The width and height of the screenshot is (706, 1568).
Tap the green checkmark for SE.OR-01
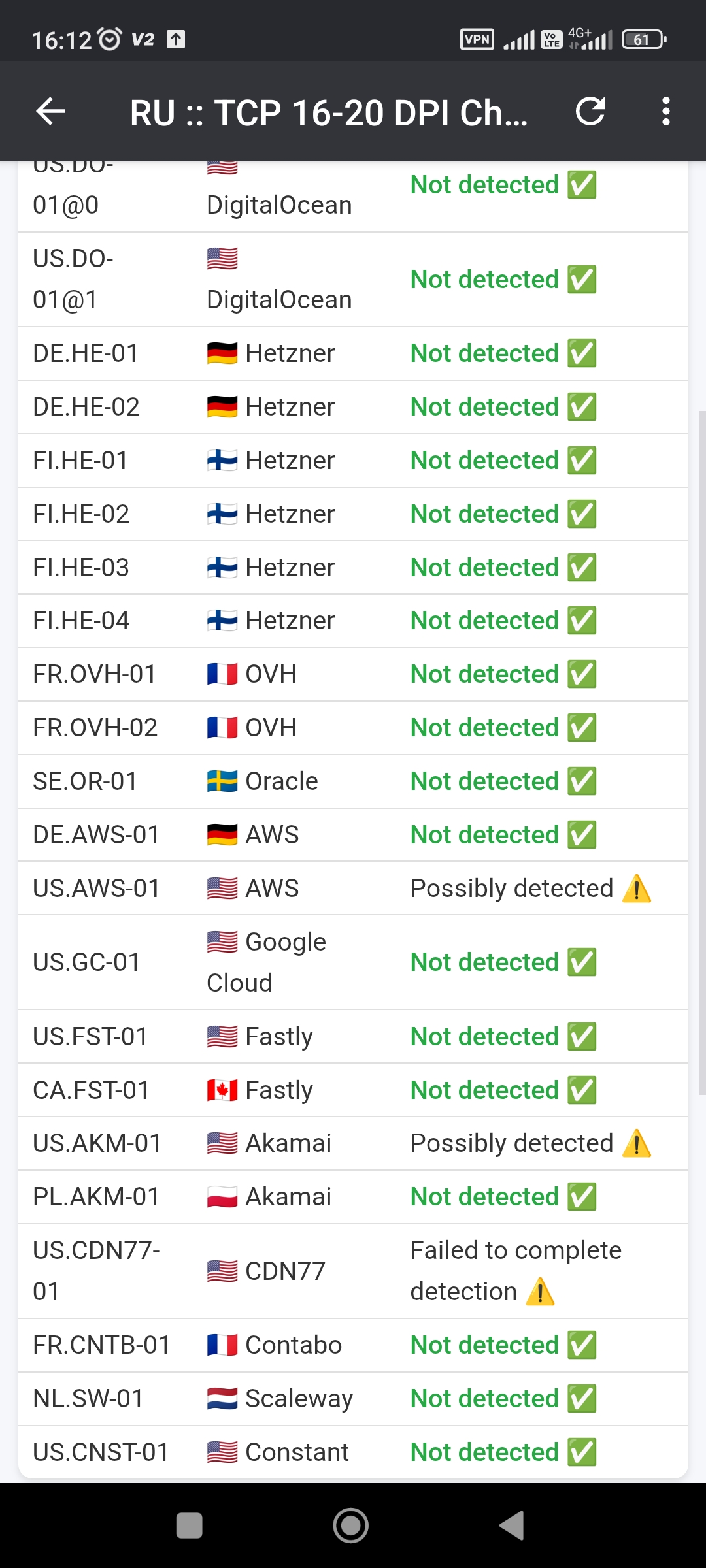[582, 781]
